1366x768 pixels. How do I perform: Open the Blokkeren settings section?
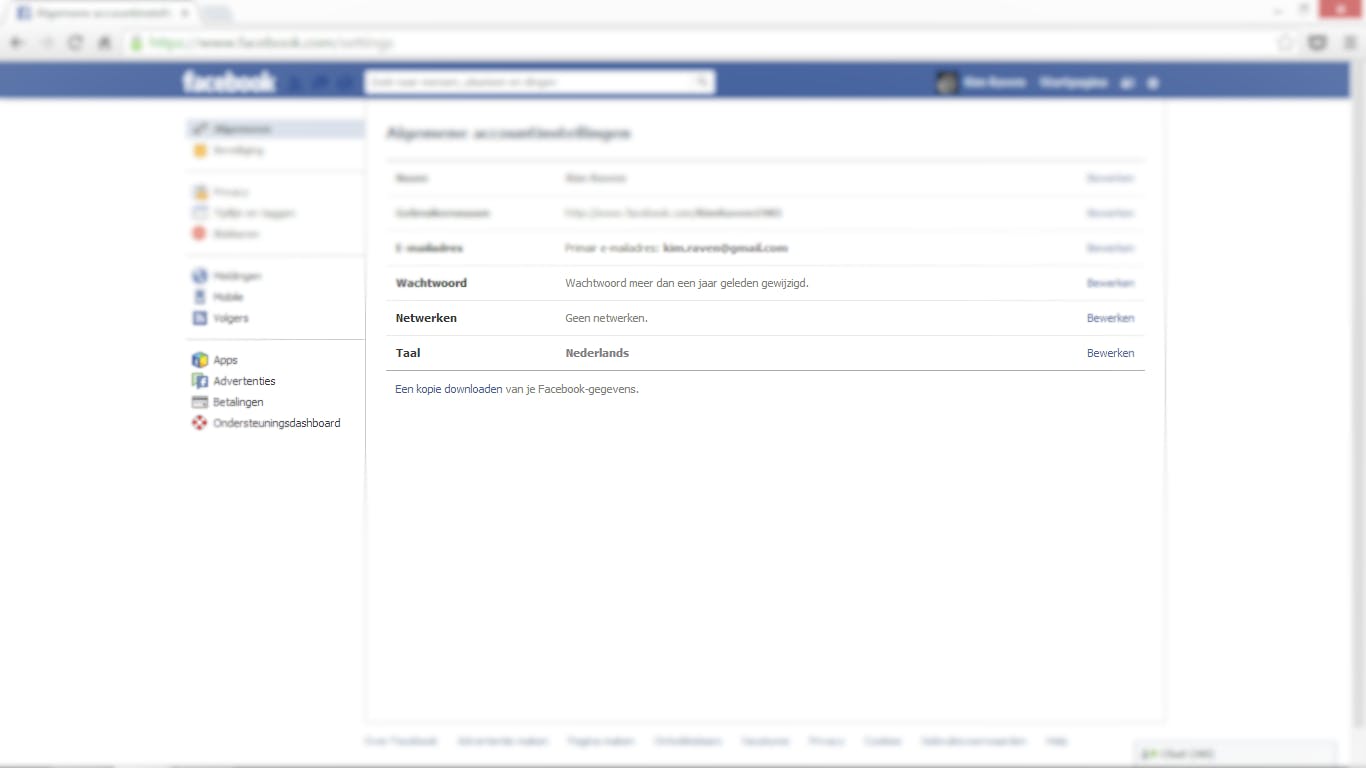(x=226, y=234)
